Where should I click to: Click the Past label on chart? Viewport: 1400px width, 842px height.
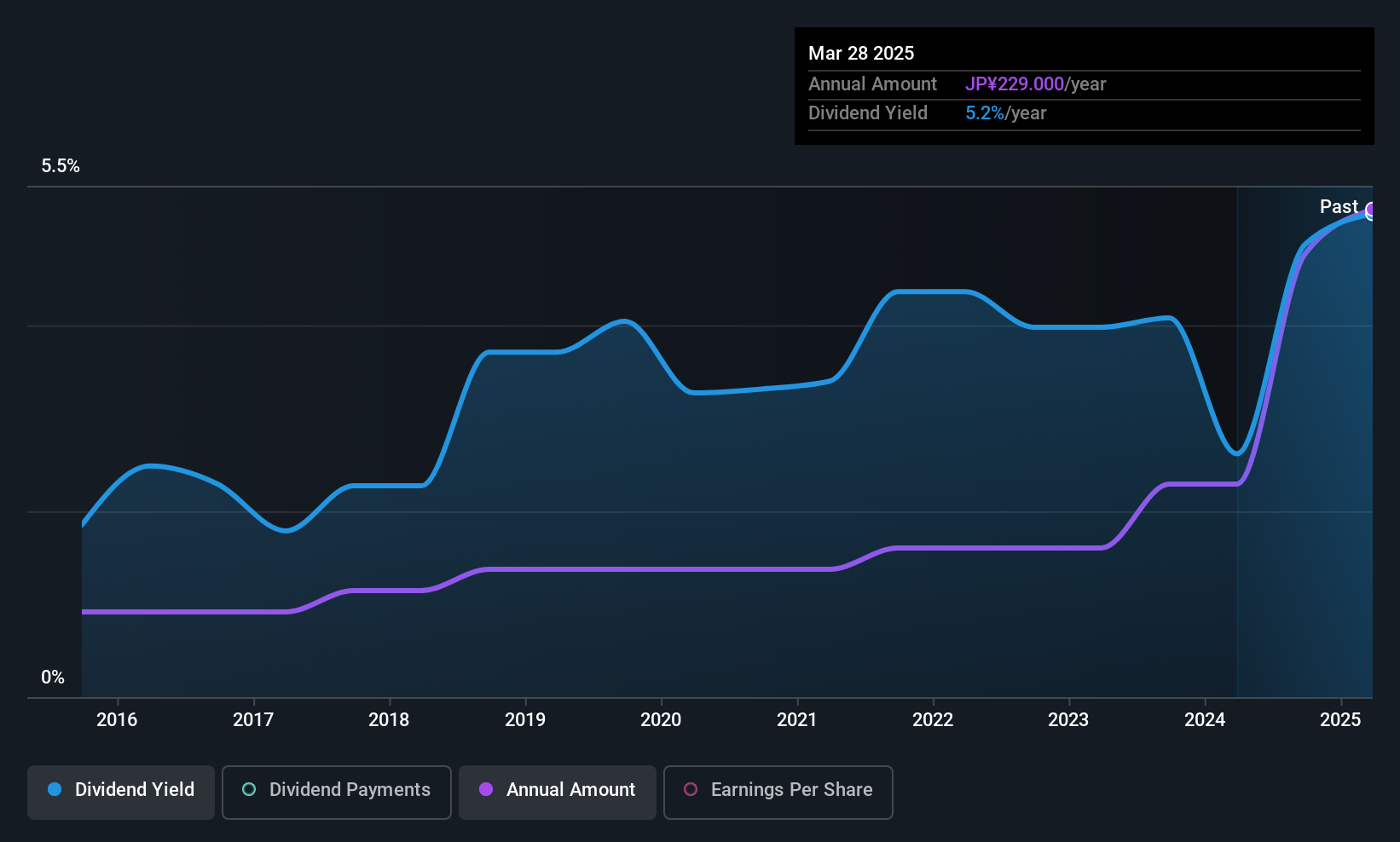pos(1339,206)
